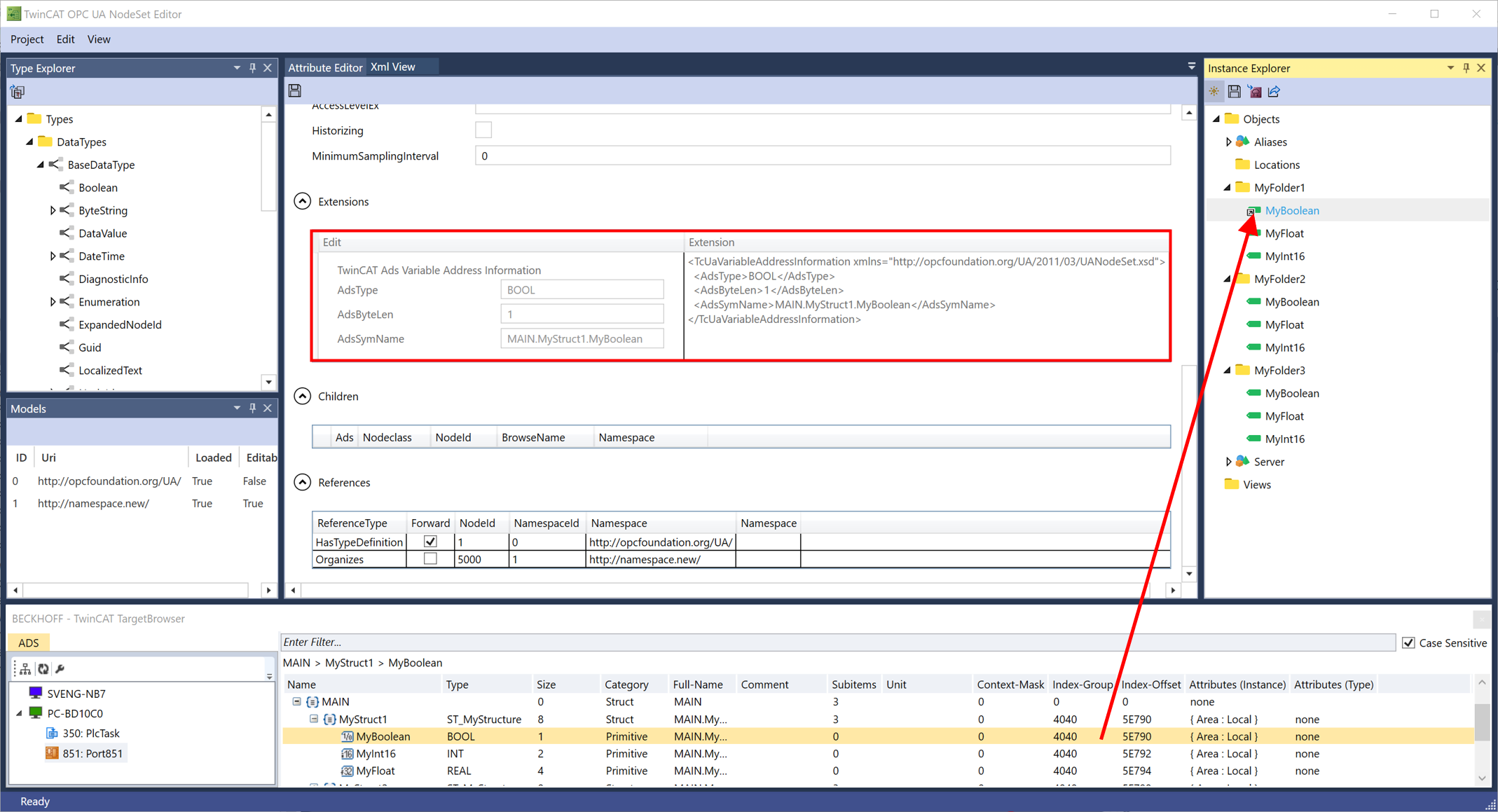Click the Boolean data type icon

67,188
